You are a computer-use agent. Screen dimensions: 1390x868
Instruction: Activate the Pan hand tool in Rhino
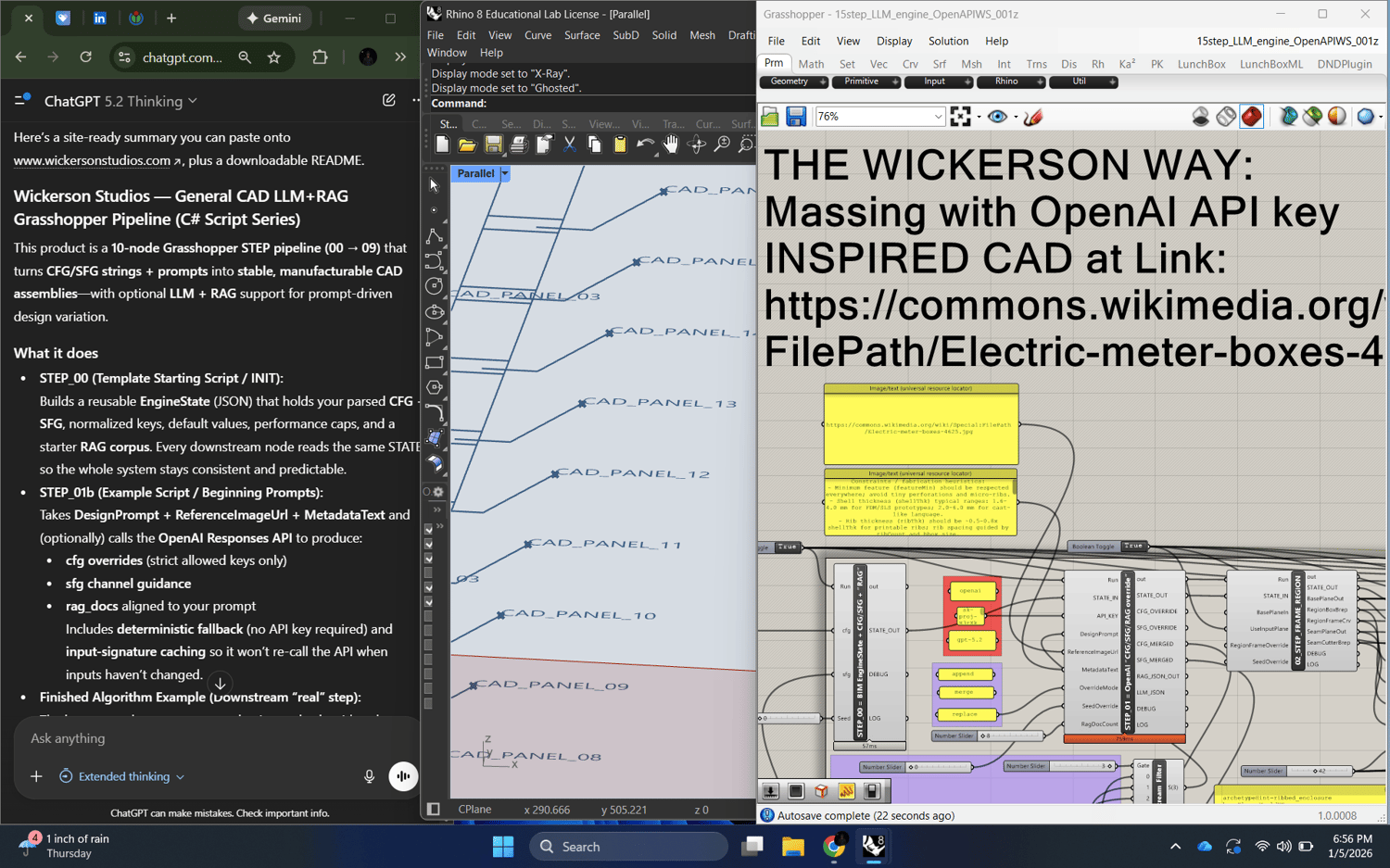point(671,145)
